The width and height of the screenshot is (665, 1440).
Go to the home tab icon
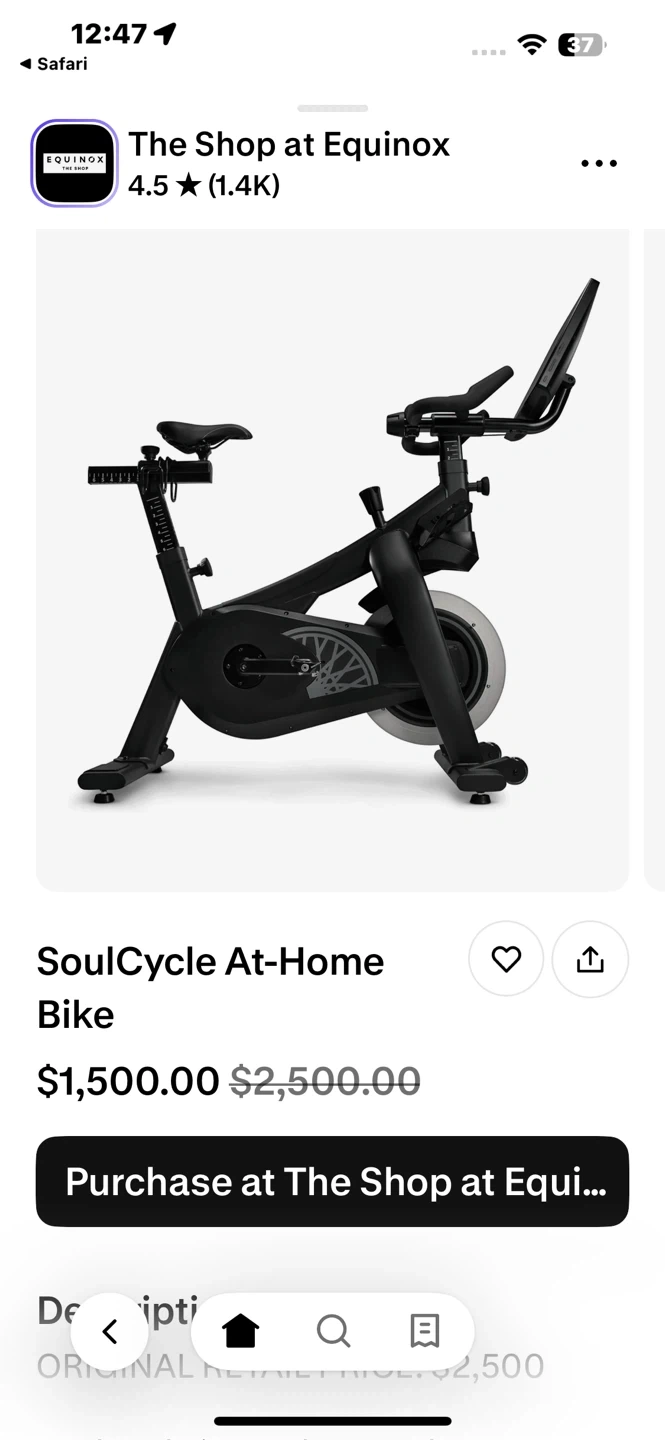240,1331
